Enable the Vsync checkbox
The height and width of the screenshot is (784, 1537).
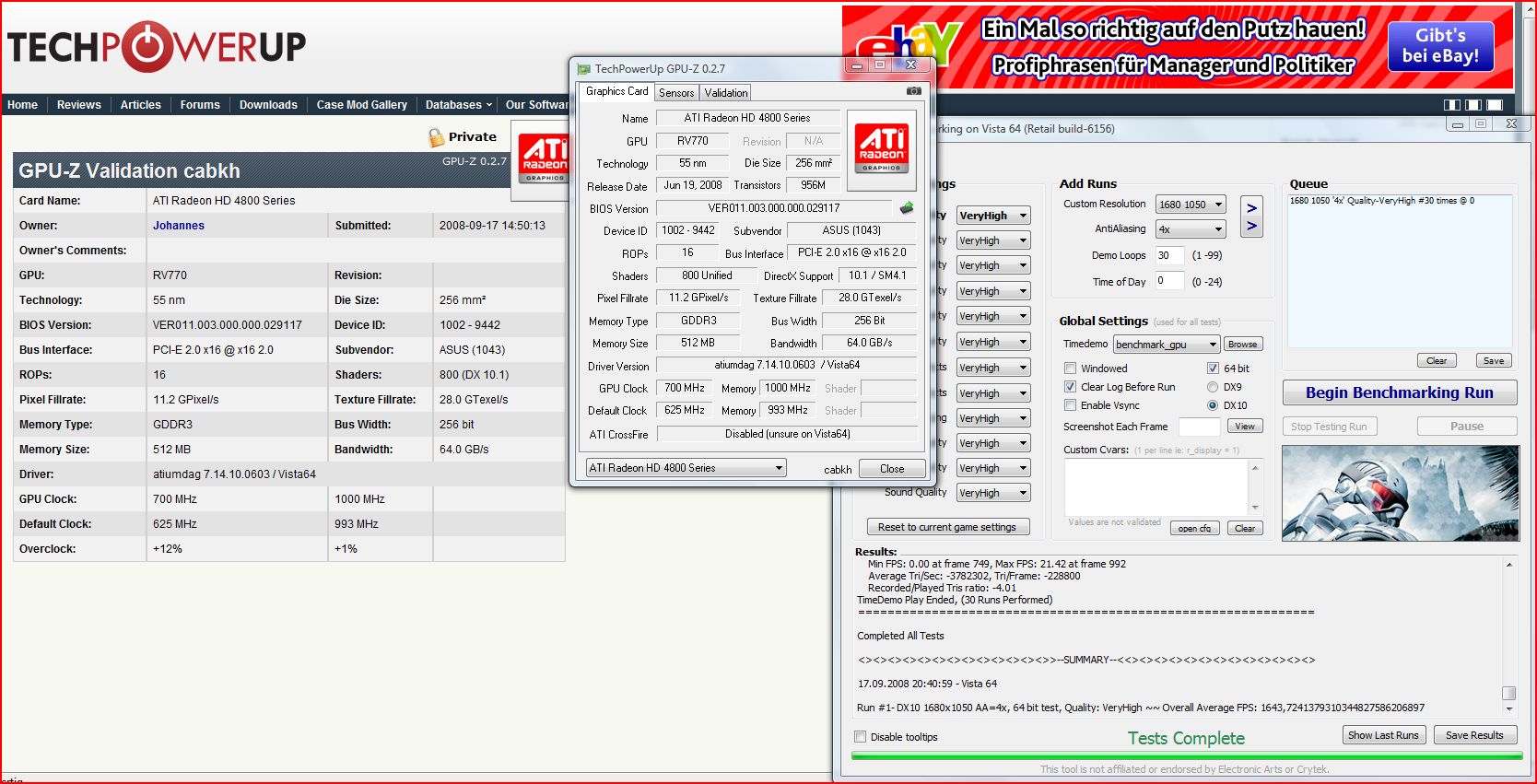pos(1070,405)
